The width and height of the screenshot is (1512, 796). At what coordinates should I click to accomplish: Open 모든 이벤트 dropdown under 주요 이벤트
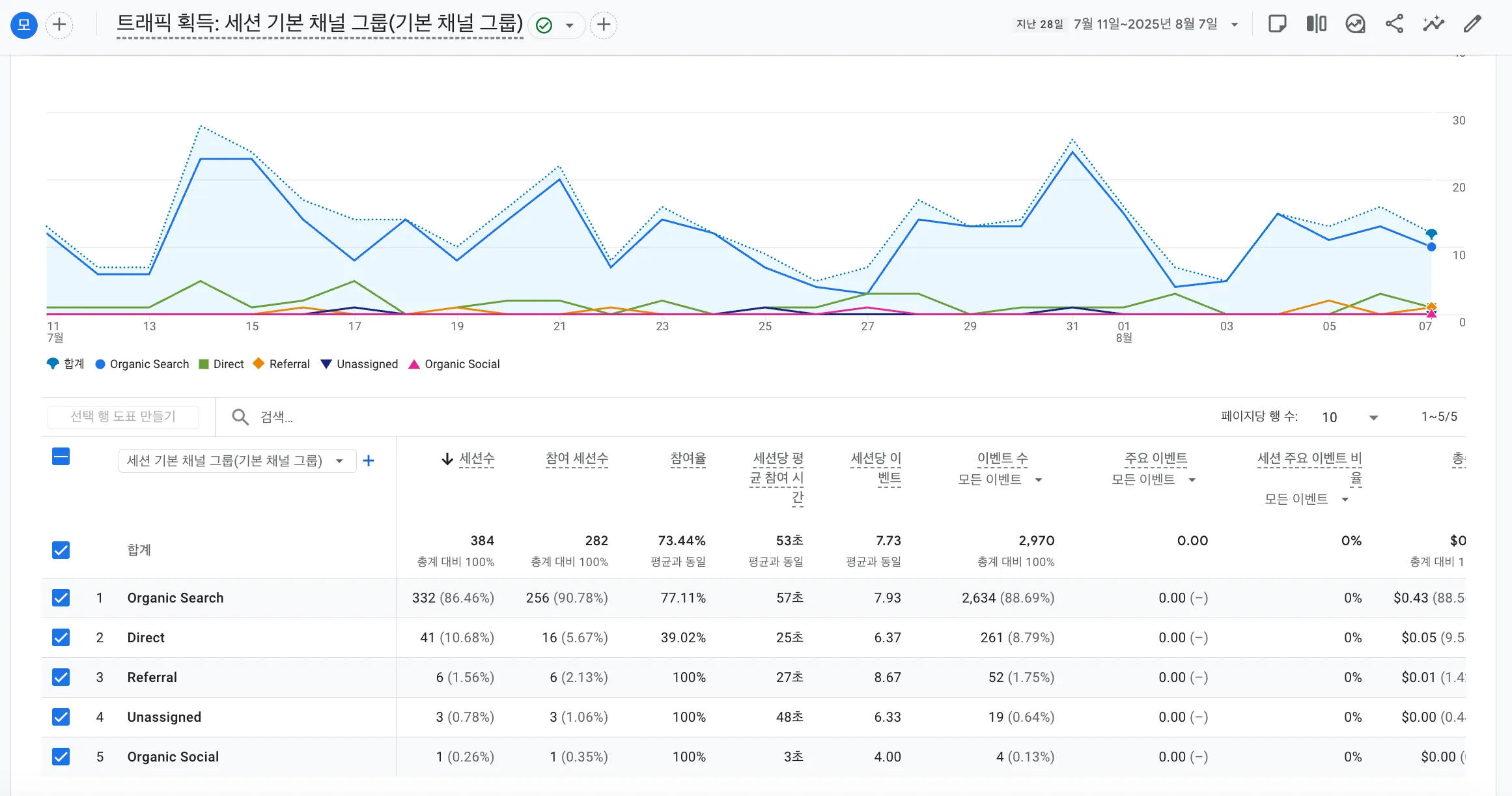point(1154,480)
